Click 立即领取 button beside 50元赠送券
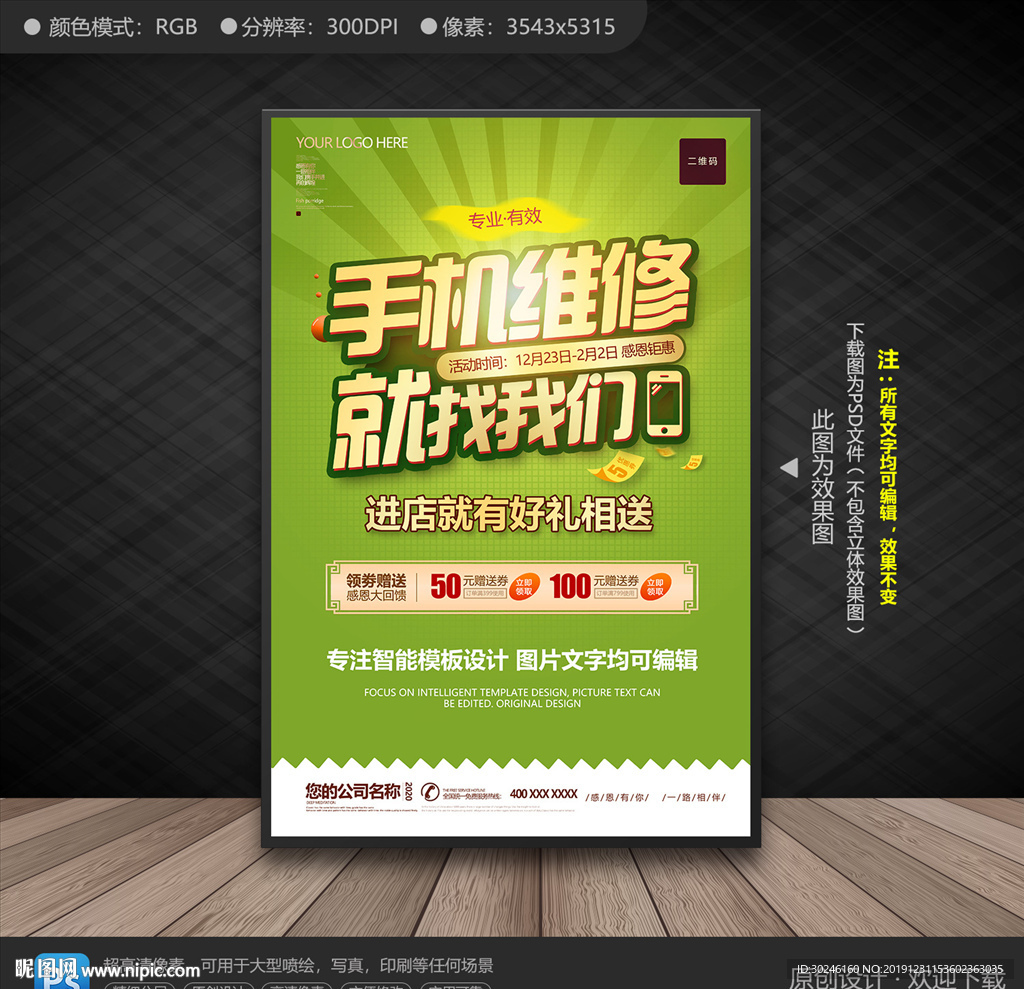The width and height of the screenshot is (1024, 989). pyautogui.click(x=524, y=586)
